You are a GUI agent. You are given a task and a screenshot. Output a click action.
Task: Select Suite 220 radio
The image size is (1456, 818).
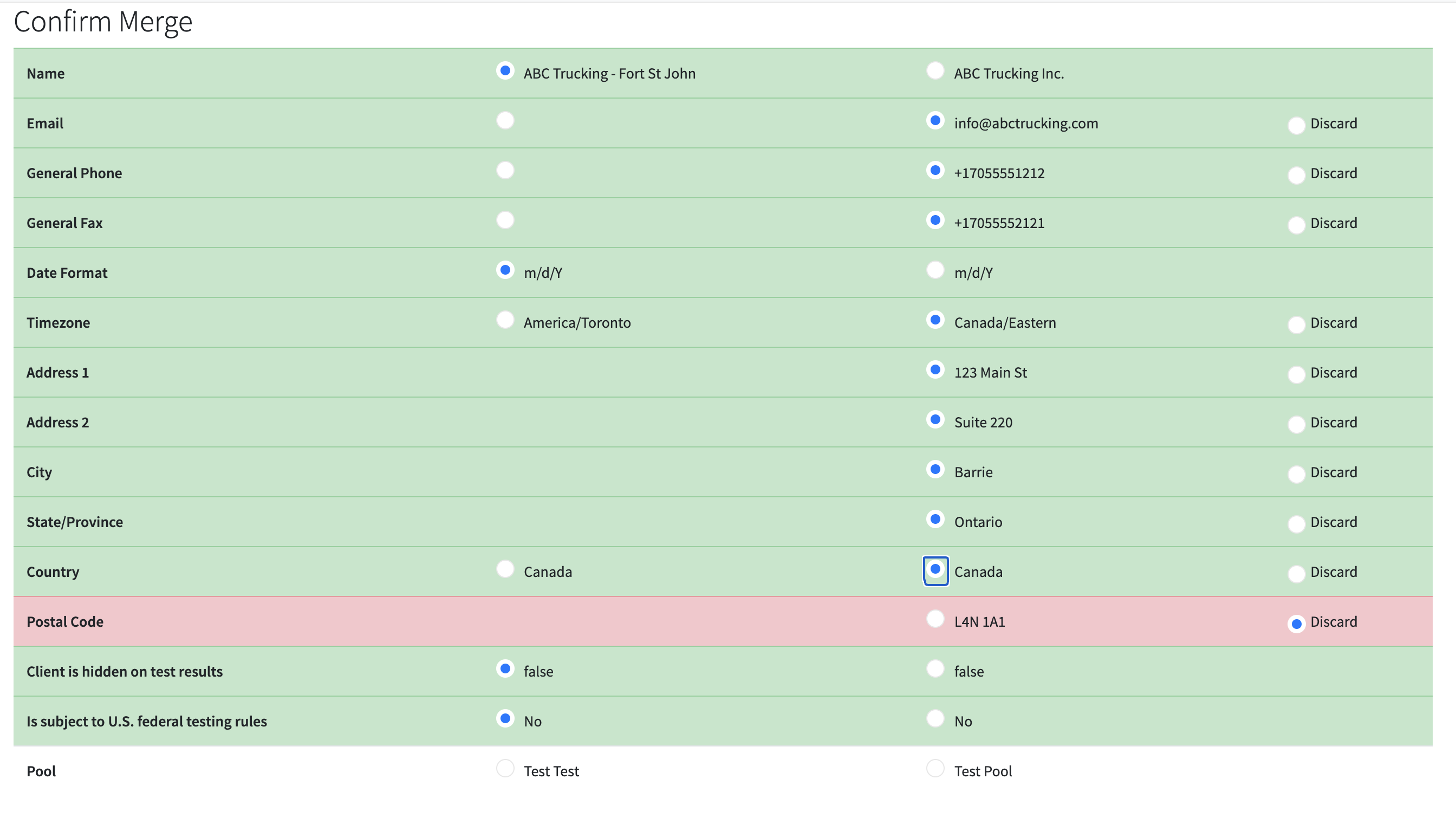pos(935,419)
